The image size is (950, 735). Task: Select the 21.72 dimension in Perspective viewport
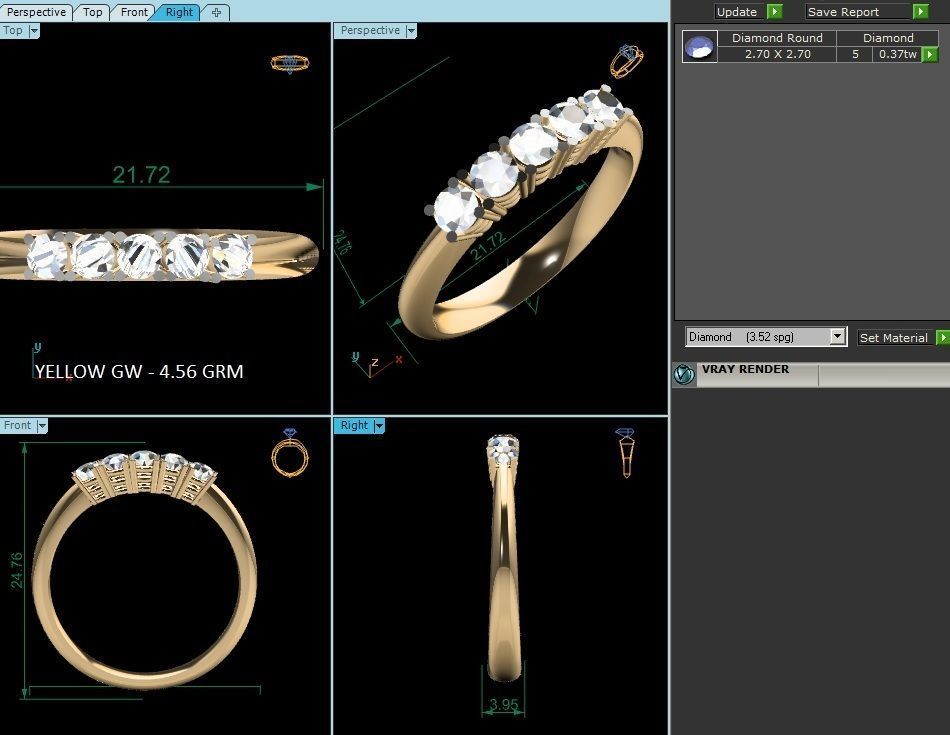click(488, 246)
